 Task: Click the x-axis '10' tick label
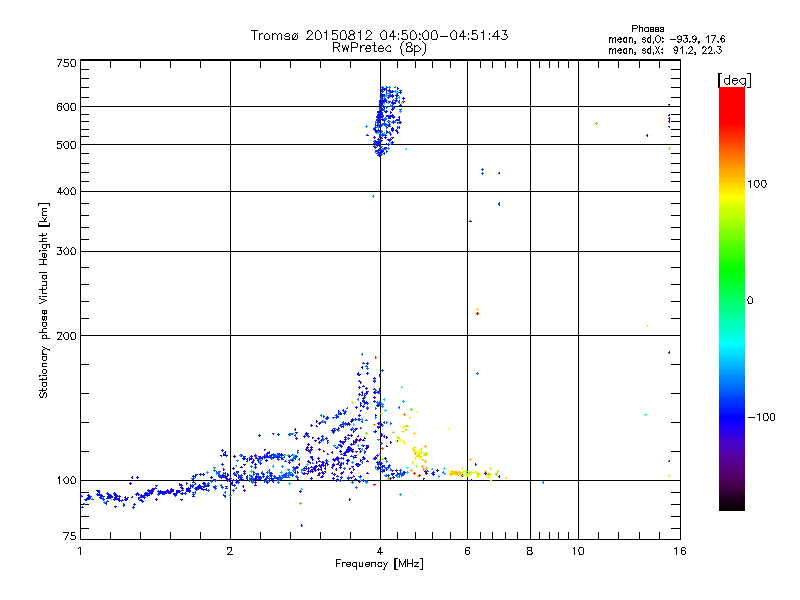click(578, 551)
